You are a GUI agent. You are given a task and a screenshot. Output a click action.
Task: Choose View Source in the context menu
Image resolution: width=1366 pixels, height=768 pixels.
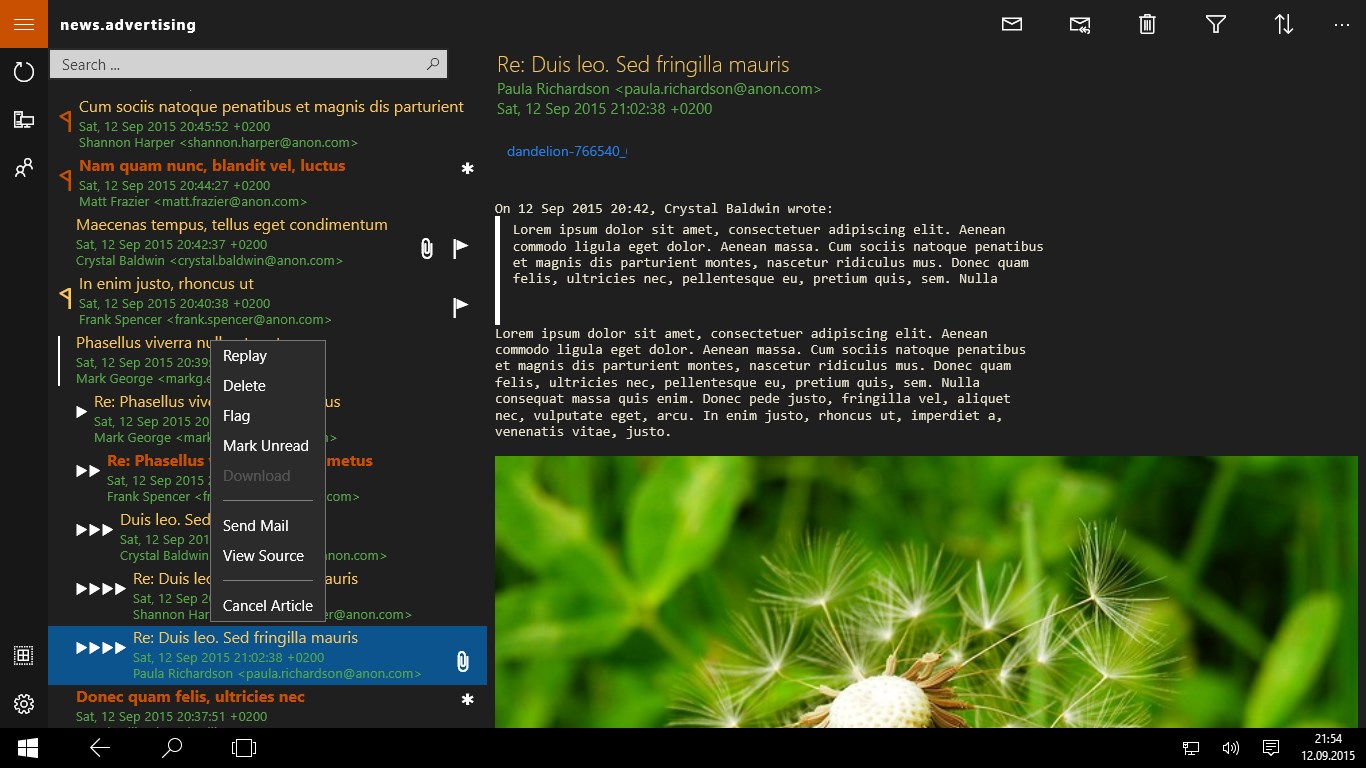(264, 556)
